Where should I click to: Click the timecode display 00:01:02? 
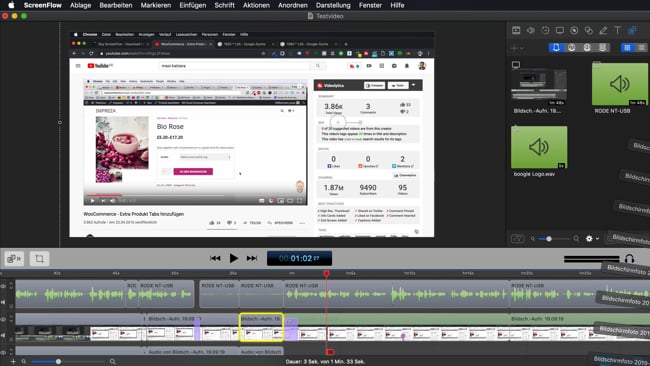point(299,258)
